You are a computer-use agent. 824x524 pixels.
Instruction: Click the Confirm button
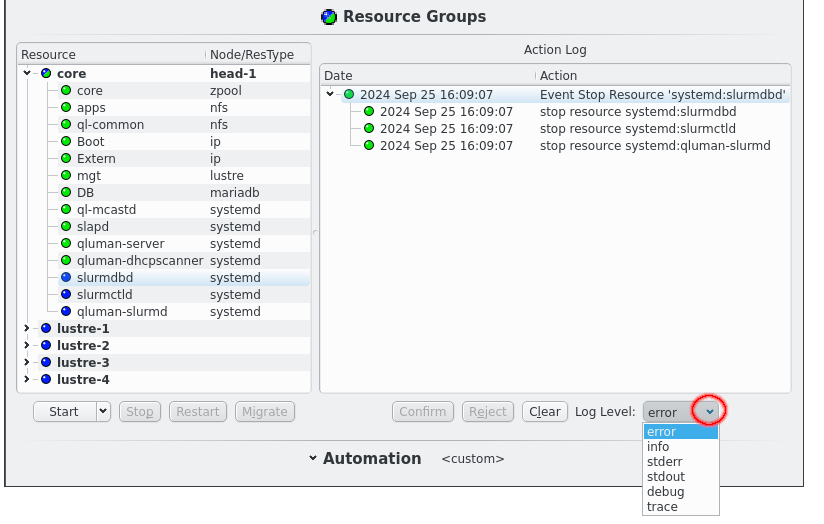[423, 412]
